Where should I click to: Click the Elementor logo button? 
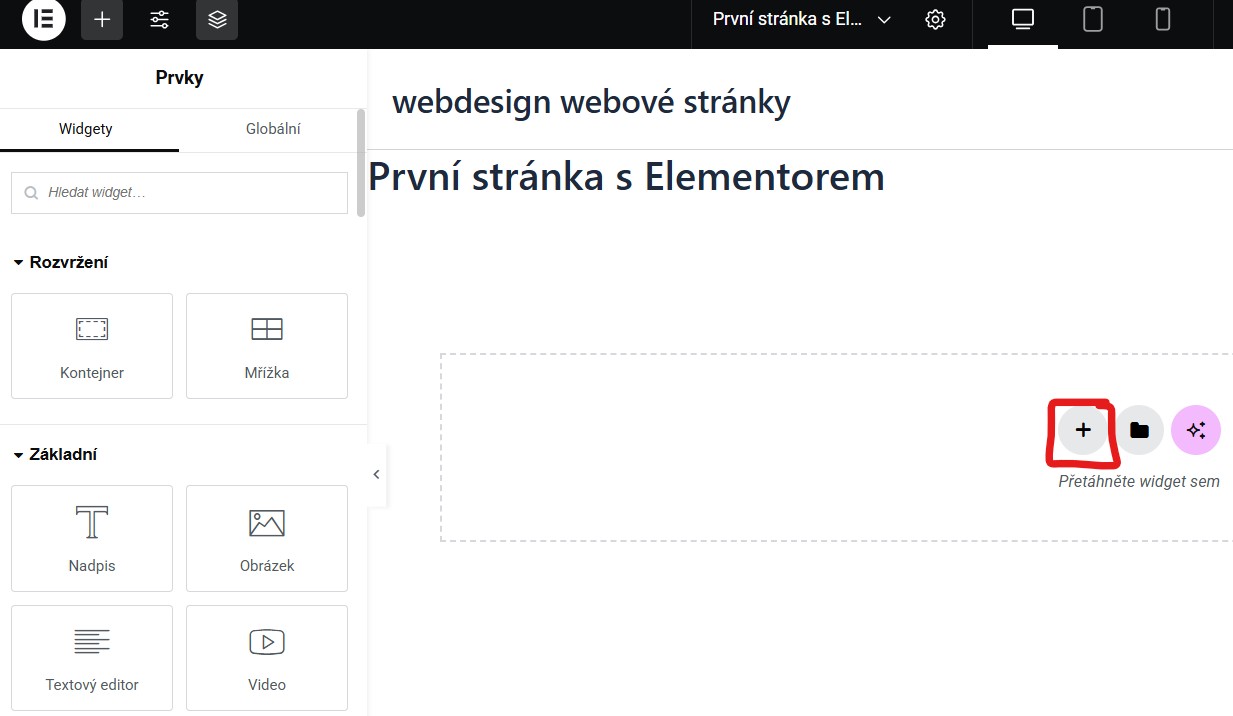[43, 20]
